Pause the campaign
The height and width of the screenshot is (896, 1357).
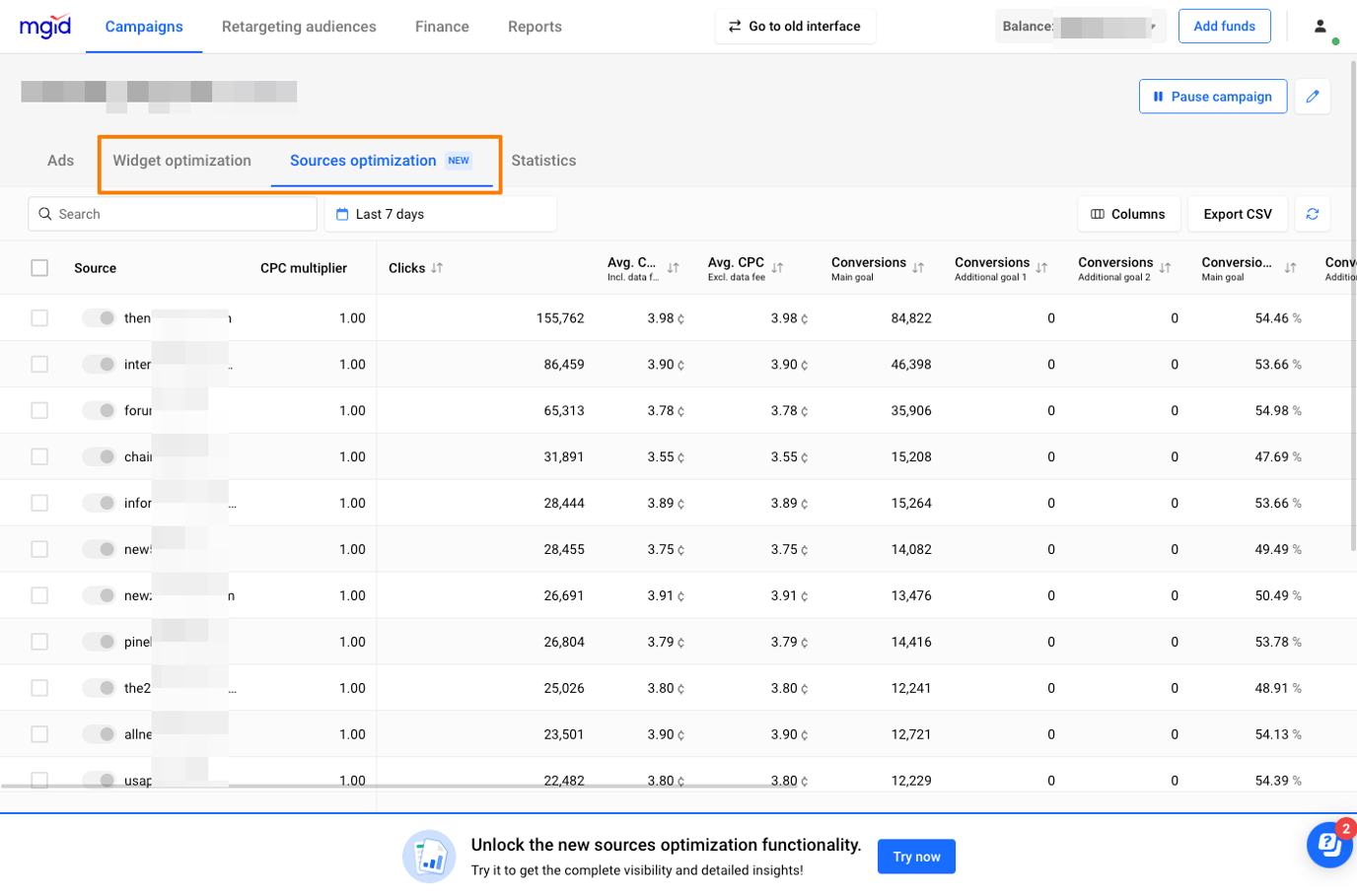click(1213, 96)
